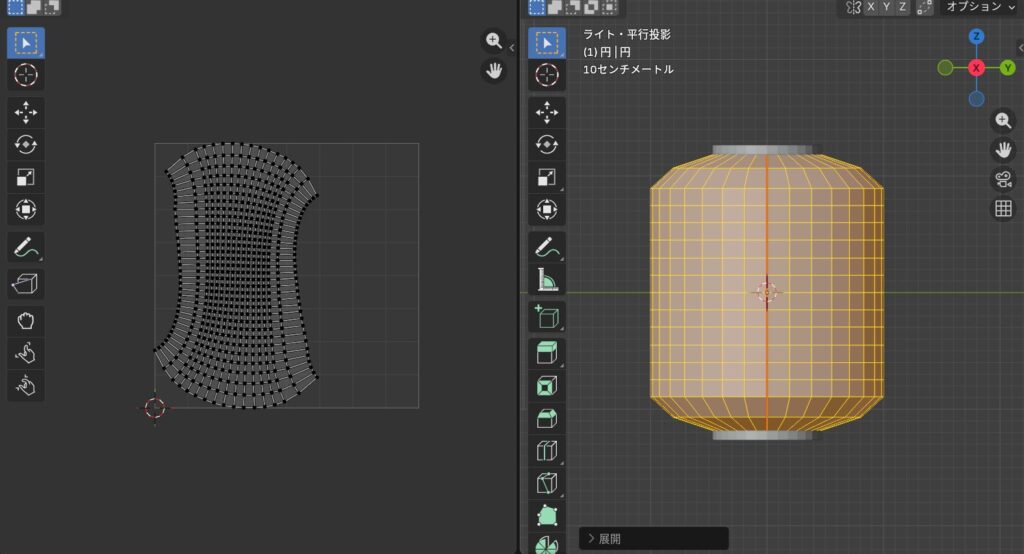Toggle Z axis mirror in viewport header
Image resolution: width=1024 pixels, height=554 pixels.
click(x=903, y=7)
